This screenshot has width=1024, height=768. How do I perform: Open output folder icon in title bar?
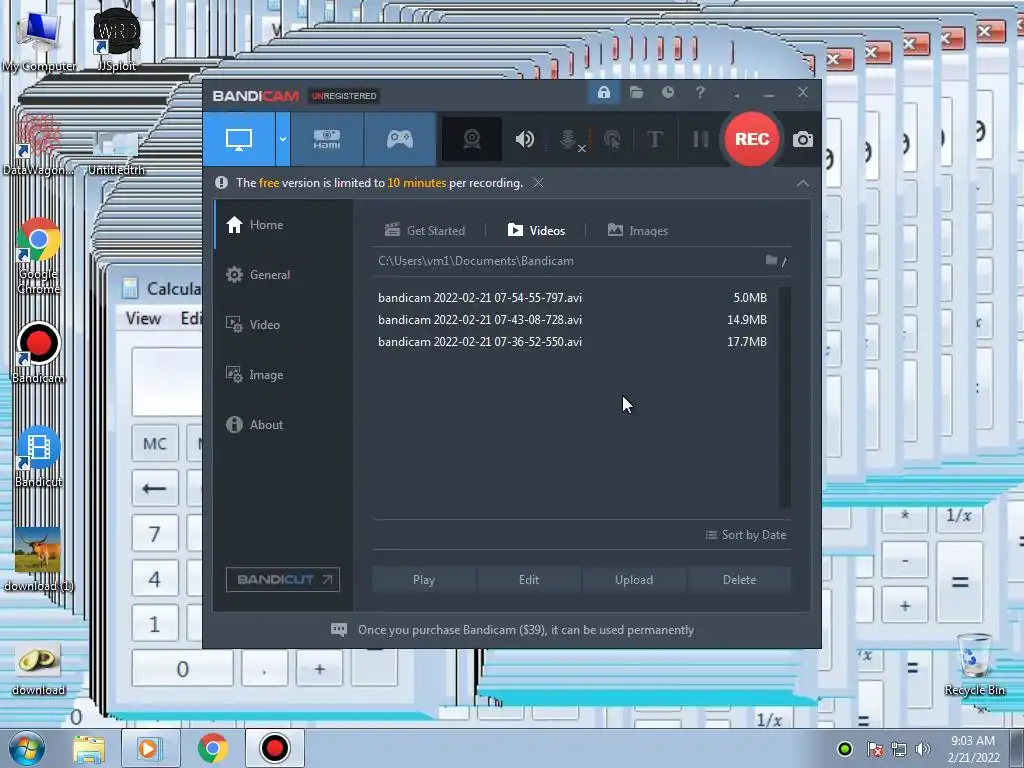[x=636, y=92]
